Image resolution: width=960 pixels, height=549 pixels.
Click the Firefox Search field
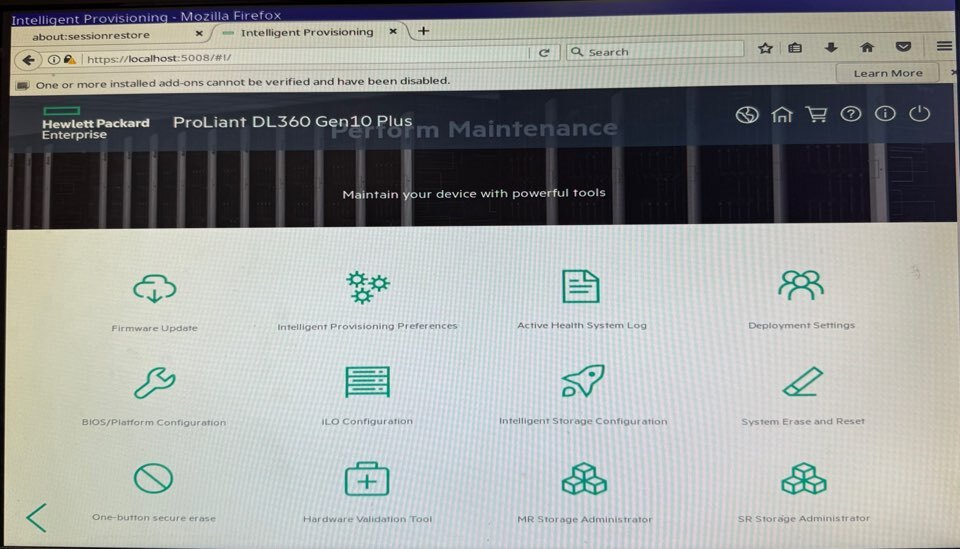(x=655, y=51)
